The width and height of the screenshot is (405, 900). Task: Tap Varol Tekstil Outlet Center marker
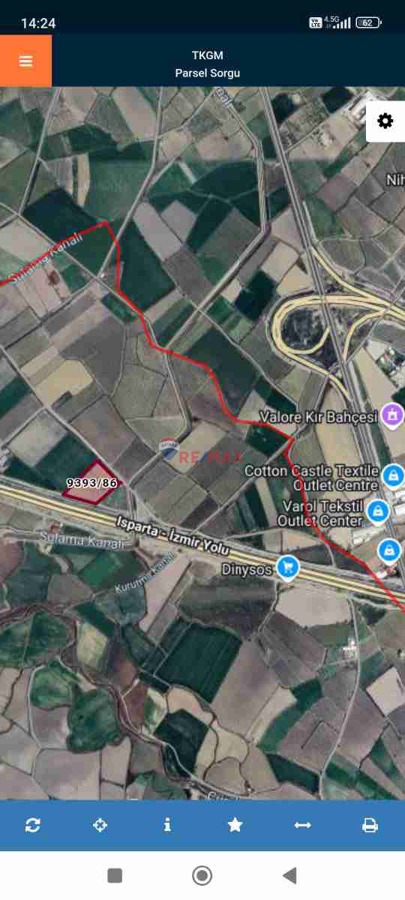click(x=377, y=511)
